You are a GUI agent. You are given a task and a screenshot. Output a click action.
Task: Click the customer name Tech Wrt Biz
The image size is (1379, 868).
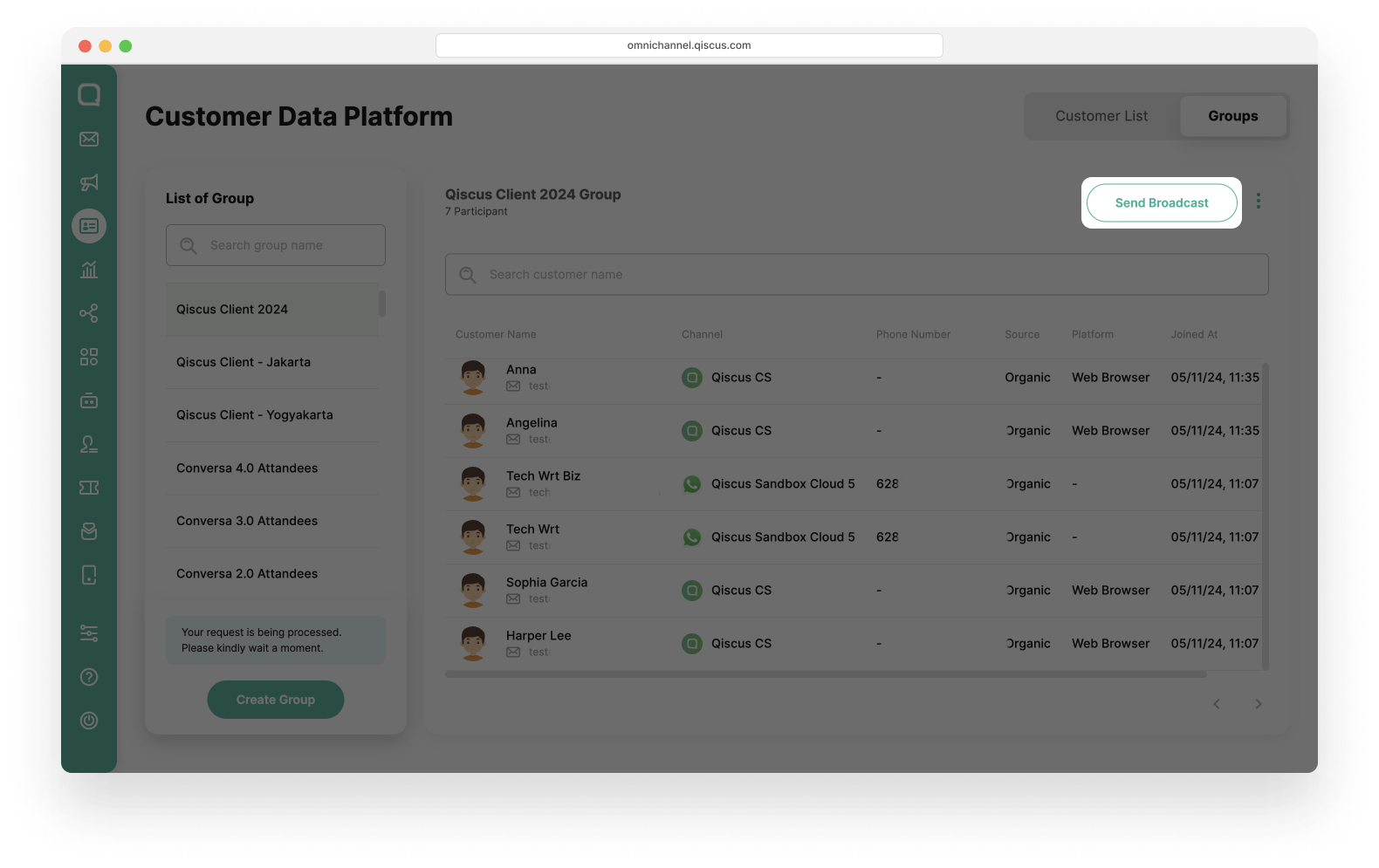543,476
